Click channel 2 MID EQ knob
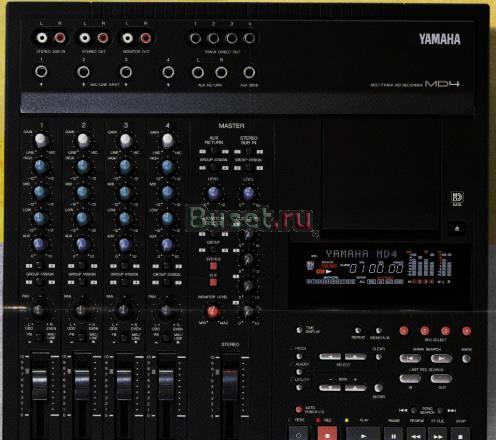This screenshot has width=496, height=440. click(83, 192)
